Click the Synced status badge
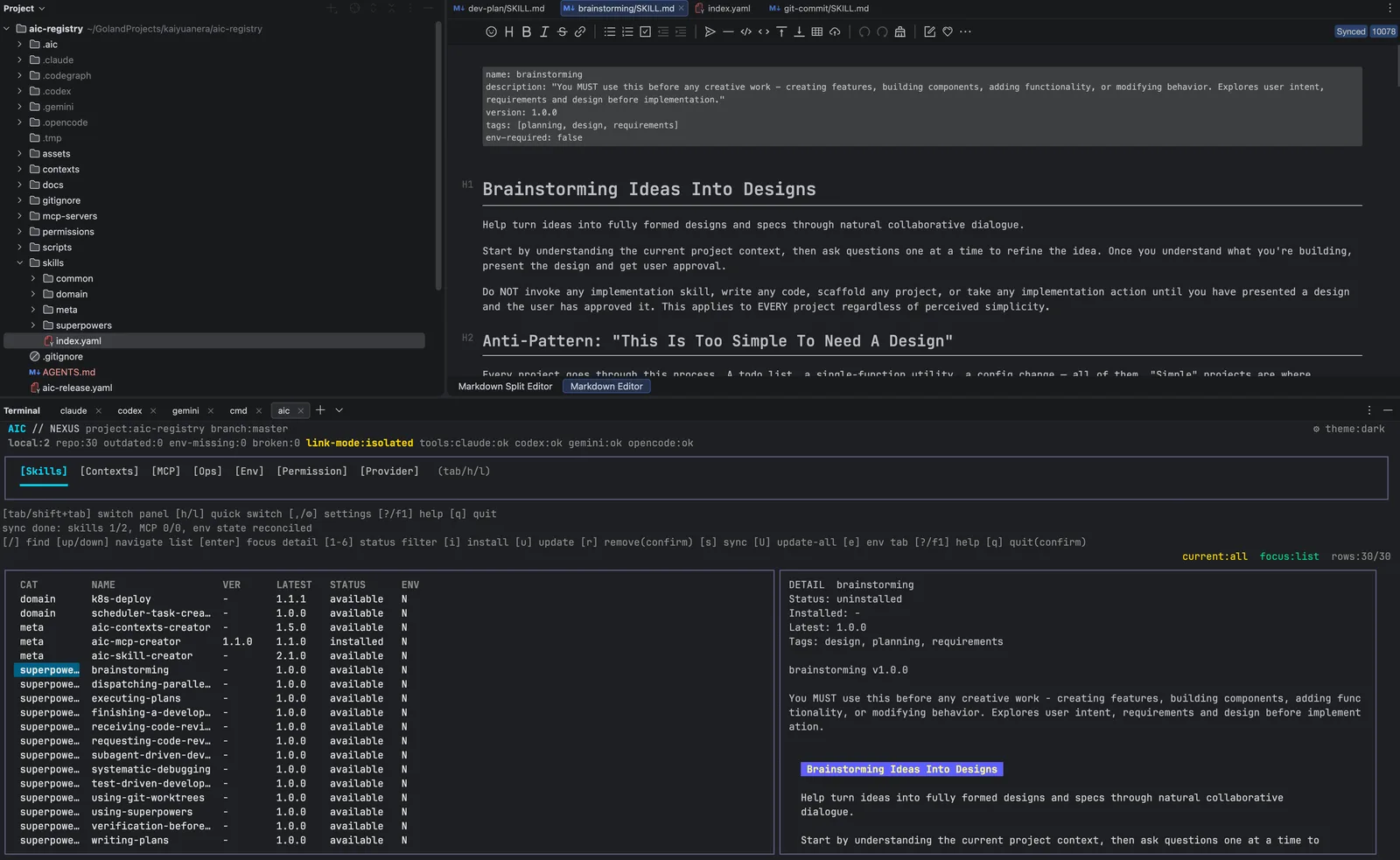 (1351, 31)
